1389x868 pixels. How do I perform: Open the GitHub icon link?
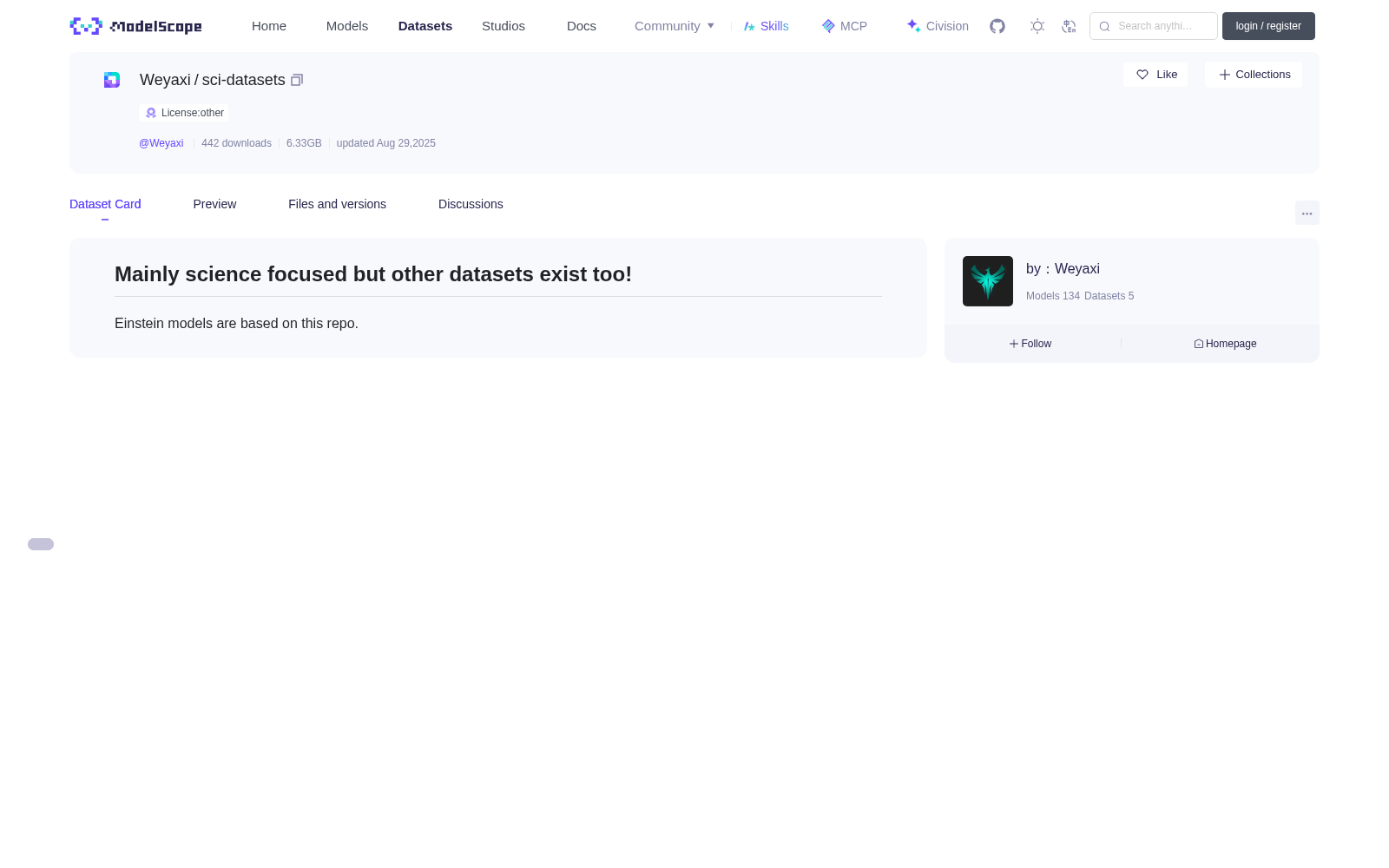[x=997, y=26]
